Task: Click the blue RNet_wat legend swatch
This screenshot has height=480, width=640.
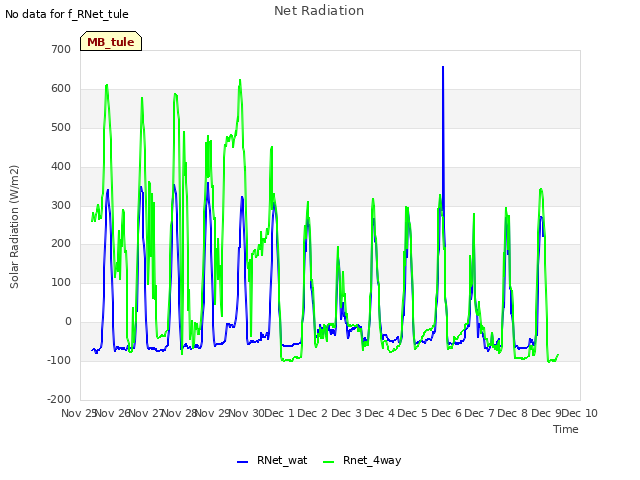Action: coord(242,462)
